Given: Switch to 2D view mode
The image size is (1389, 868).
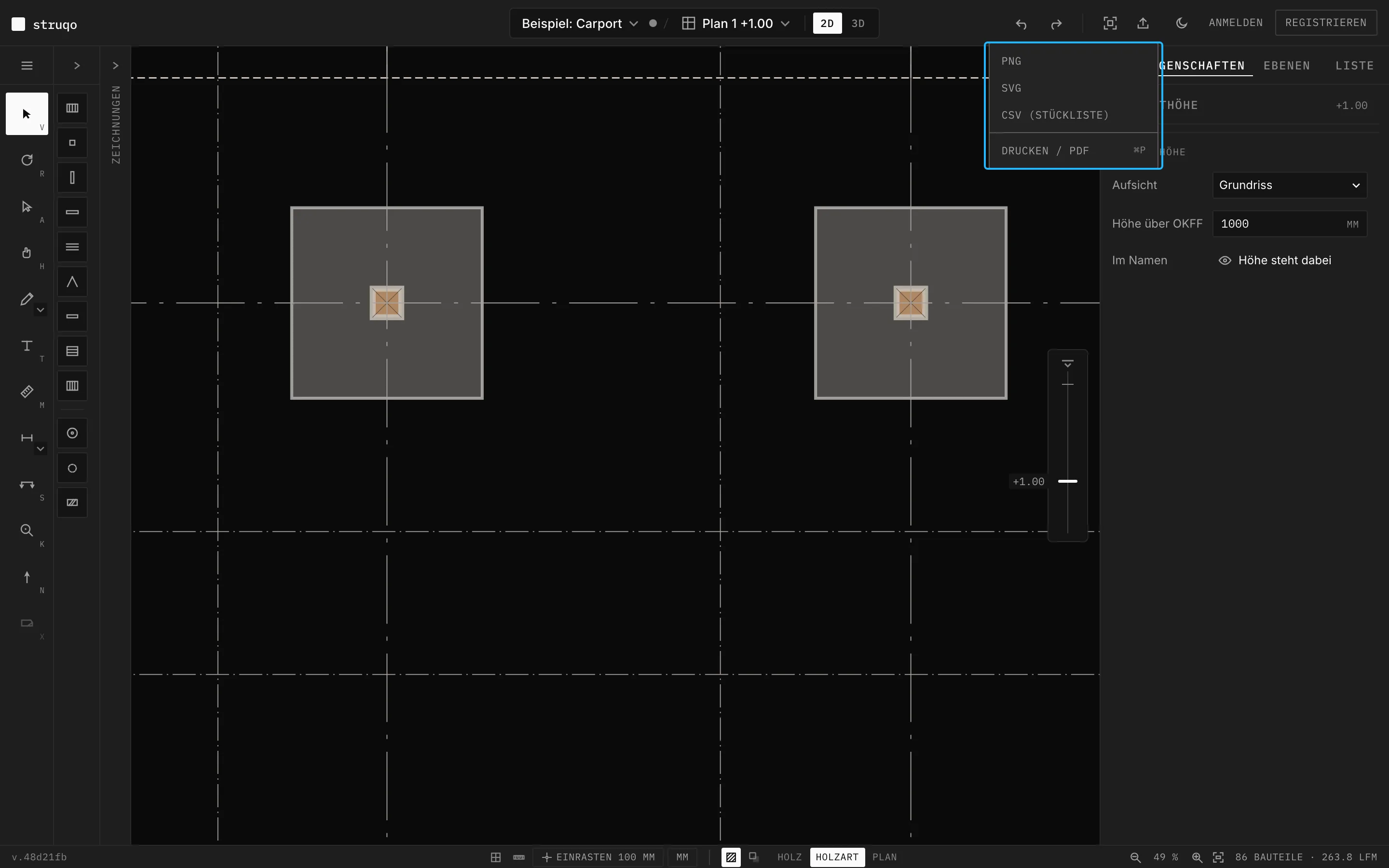Looking at the screenshot, I should point(827,24).
